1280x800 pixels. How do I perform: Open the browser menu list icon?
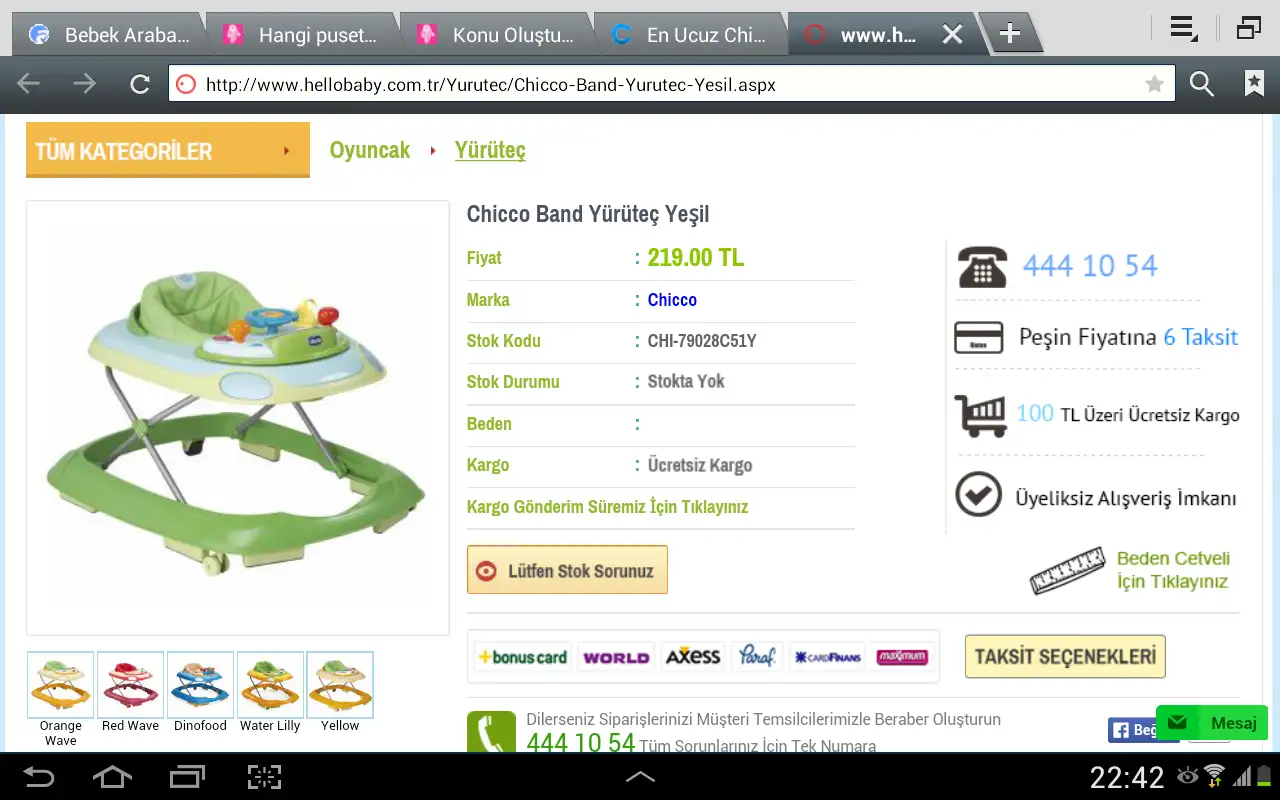click(x=1184, y=29)
